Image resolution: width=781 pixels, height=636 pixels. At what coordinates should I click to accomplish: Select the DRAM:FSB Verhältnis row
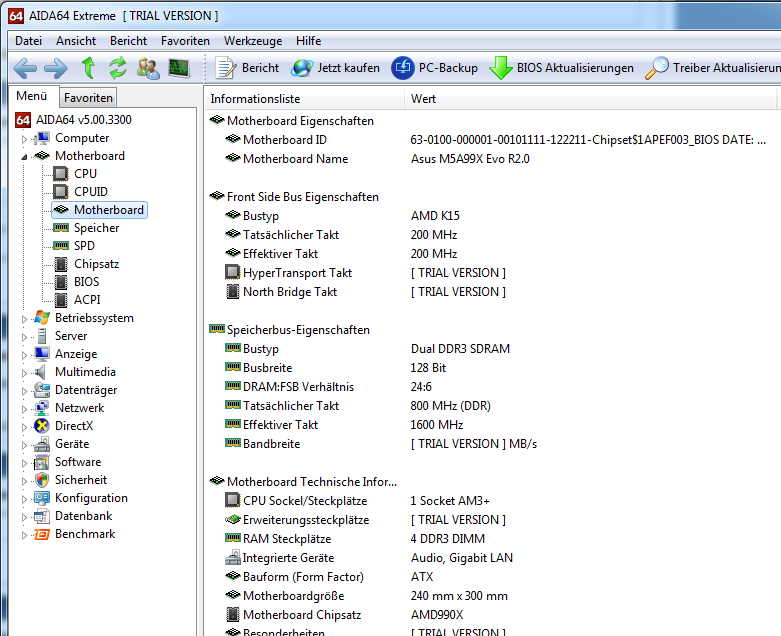[x=328, y=387]
